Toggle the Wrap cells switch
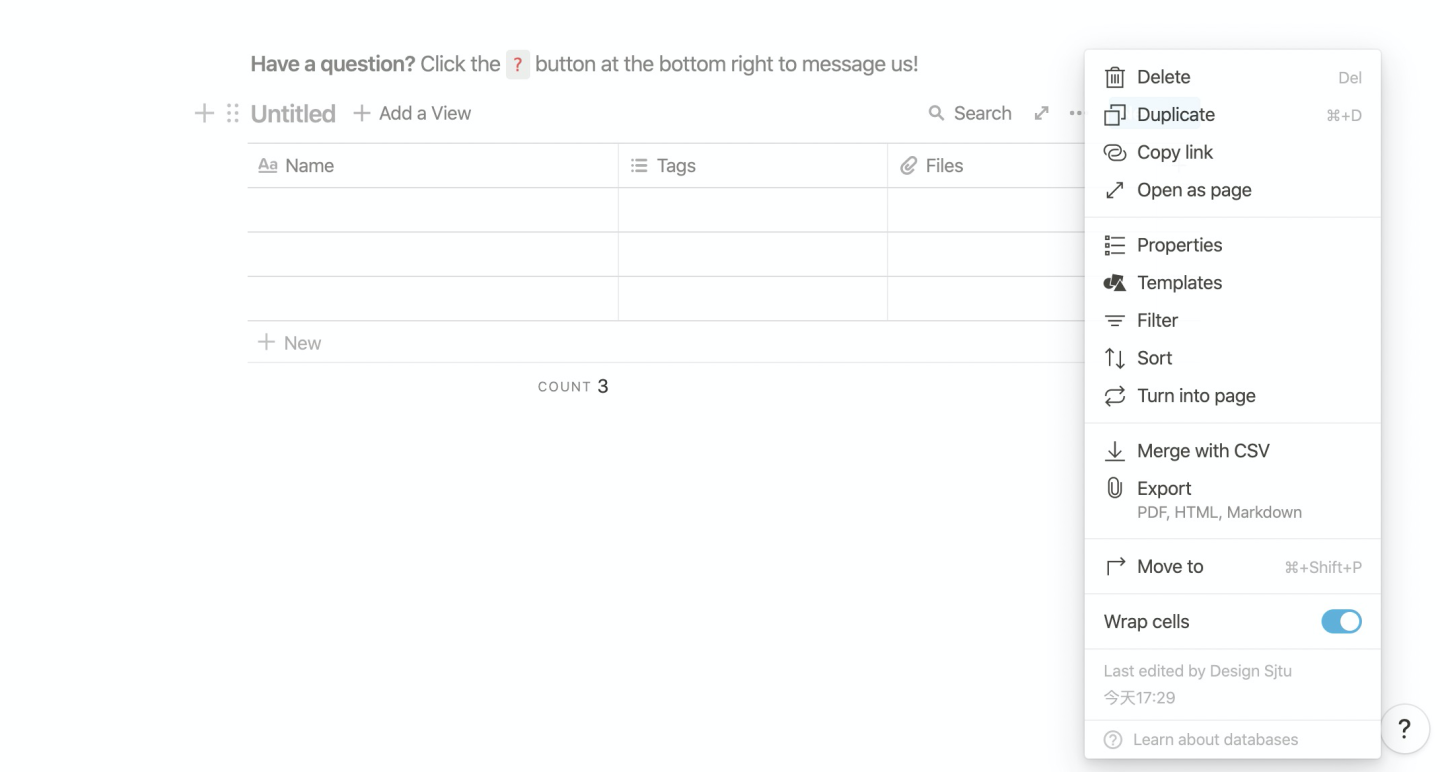 [1341, 622]
